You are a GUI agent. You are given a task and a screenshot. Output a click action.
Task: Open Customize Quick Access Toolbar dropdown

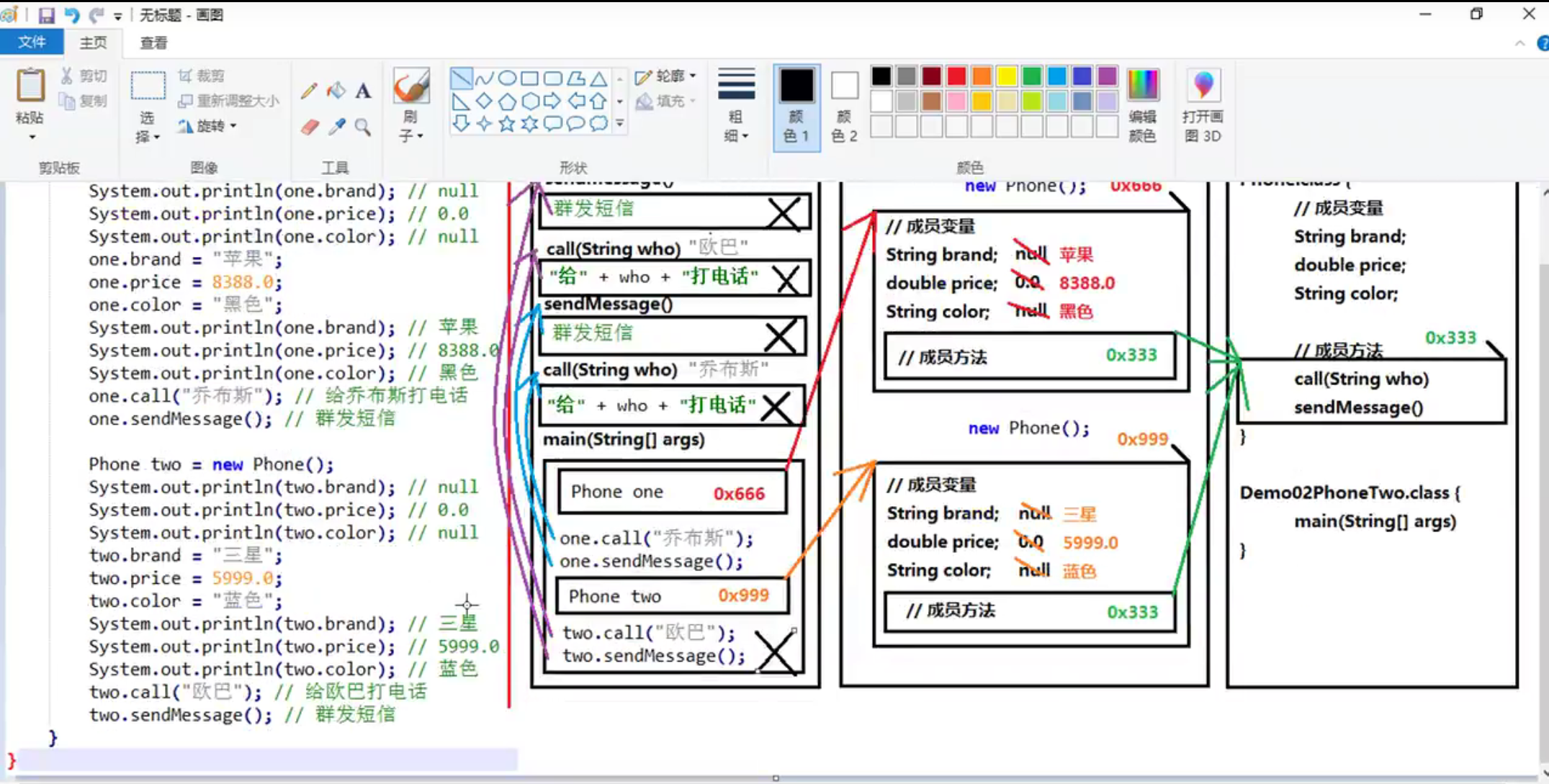pyautogui.click(x=117, y=16)
